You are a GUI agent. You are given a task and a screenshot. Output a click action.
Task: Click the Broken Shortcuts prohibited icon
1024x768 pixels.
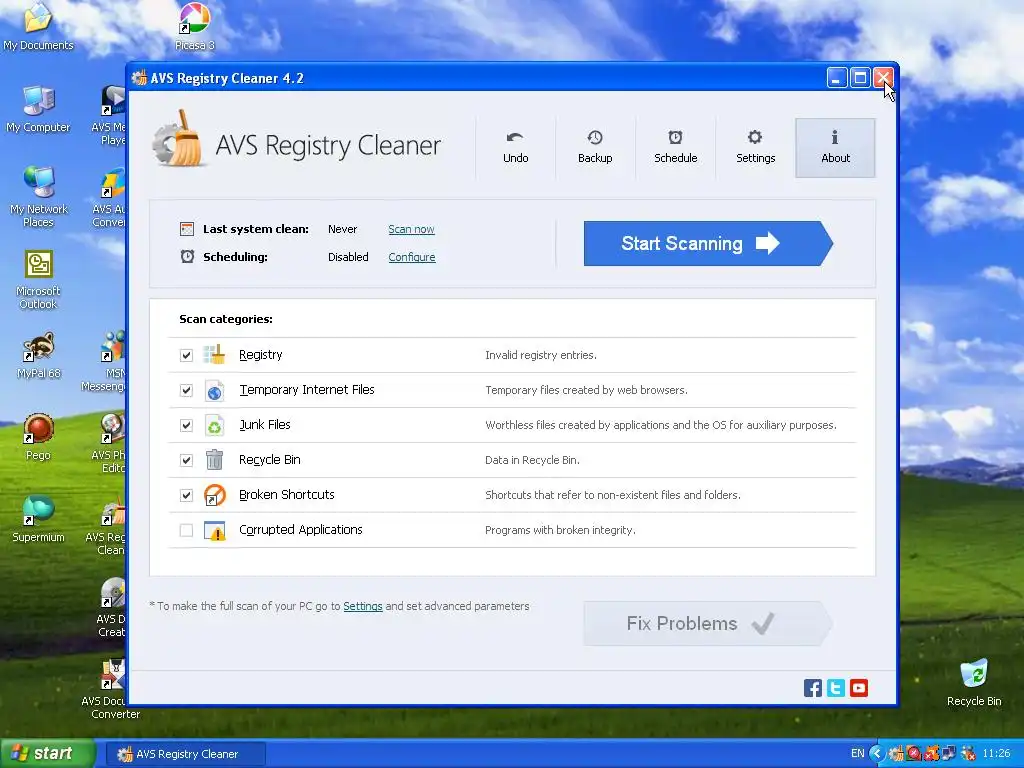tap(214, 495)
